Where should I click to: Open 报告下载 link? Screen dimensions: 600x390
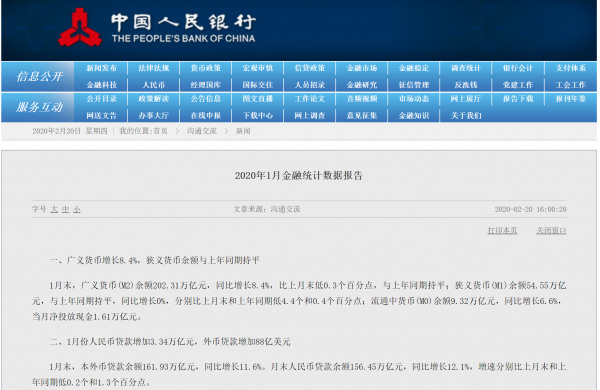(x=518, y=99)
